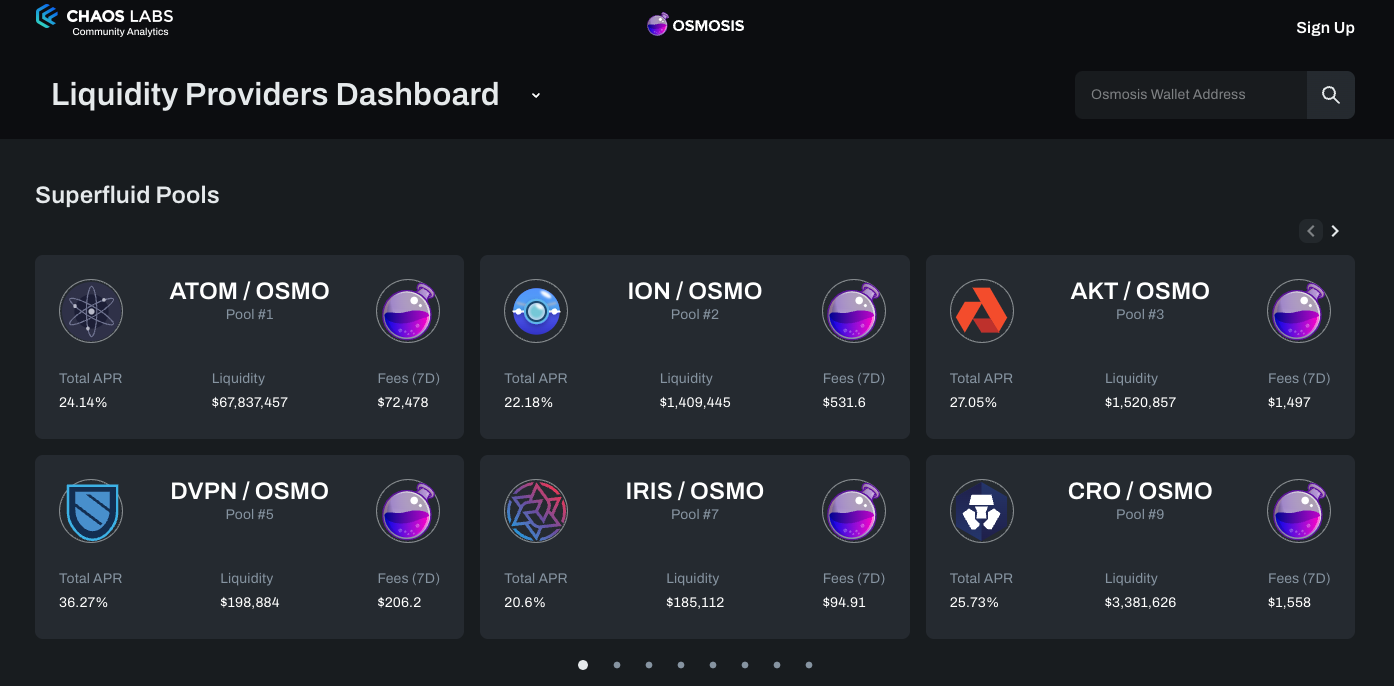Image resolution: width=1394 pixels, height=686 pixels.
Task: Click the AKT token icon in Pool #3
Action: (x=981, y=311)
